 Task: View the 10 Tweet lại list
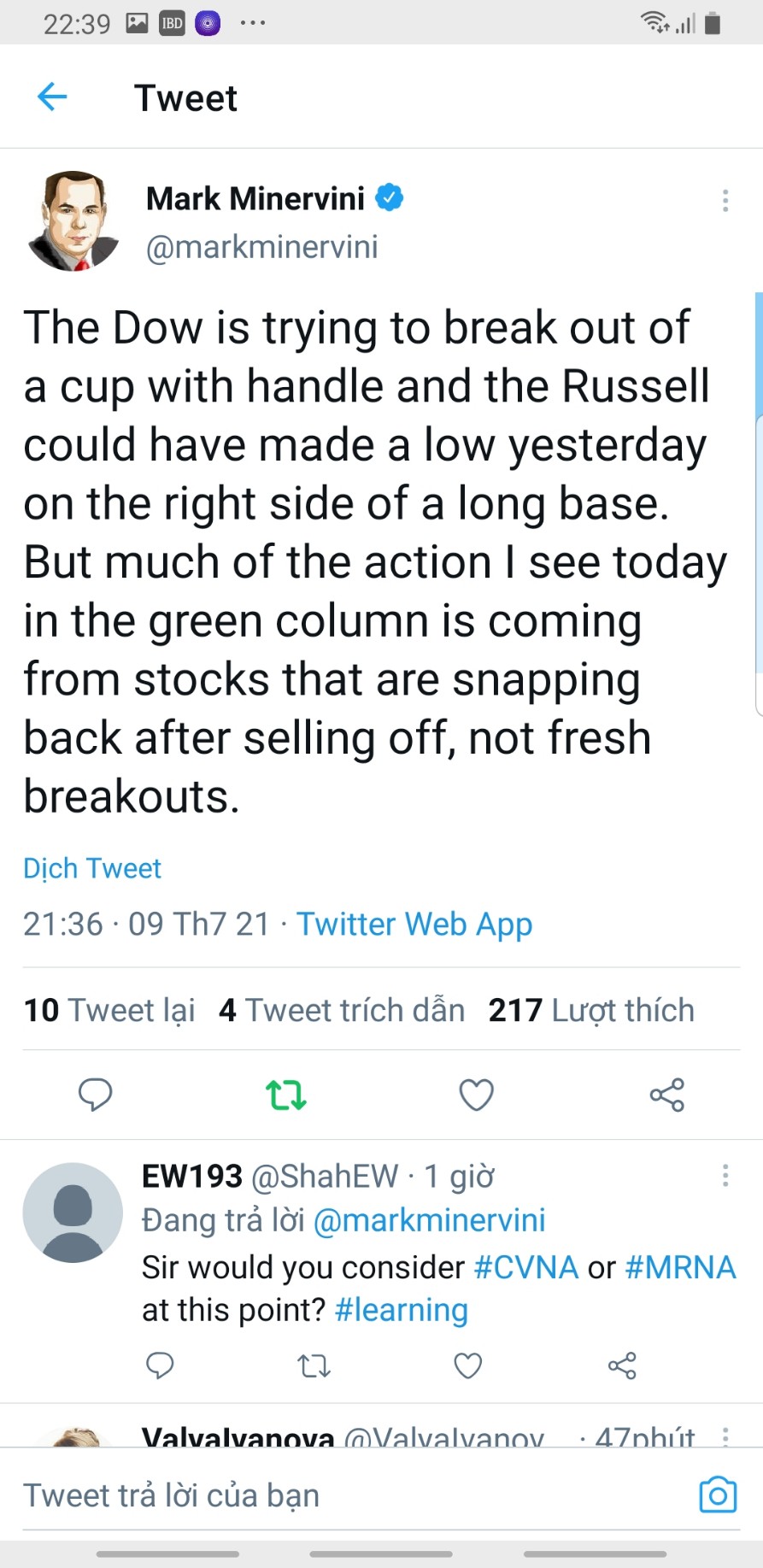tap(109, 1010)
